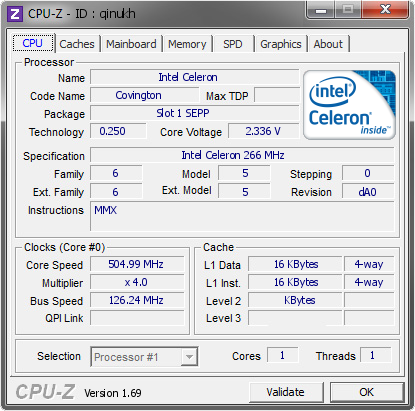
Task: Click the disabled maximize button
Action: click(x=348, y=10)
